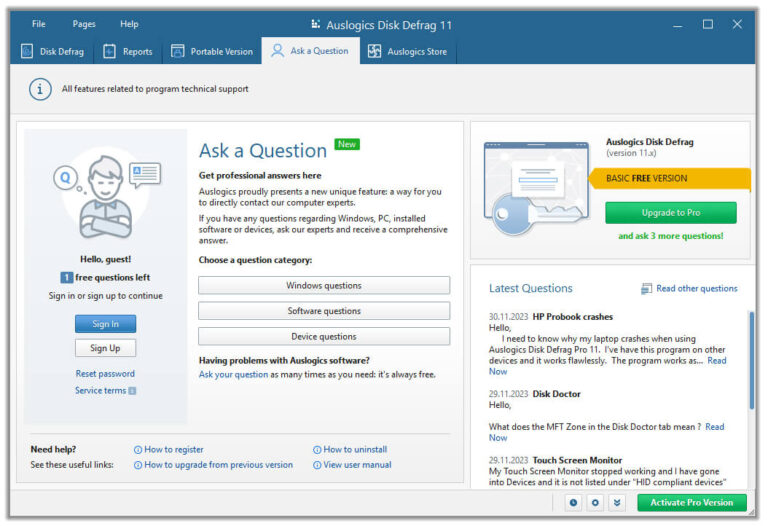768x526 pixels.
Task: Click the Sign Up button
Action: (105, 348)
